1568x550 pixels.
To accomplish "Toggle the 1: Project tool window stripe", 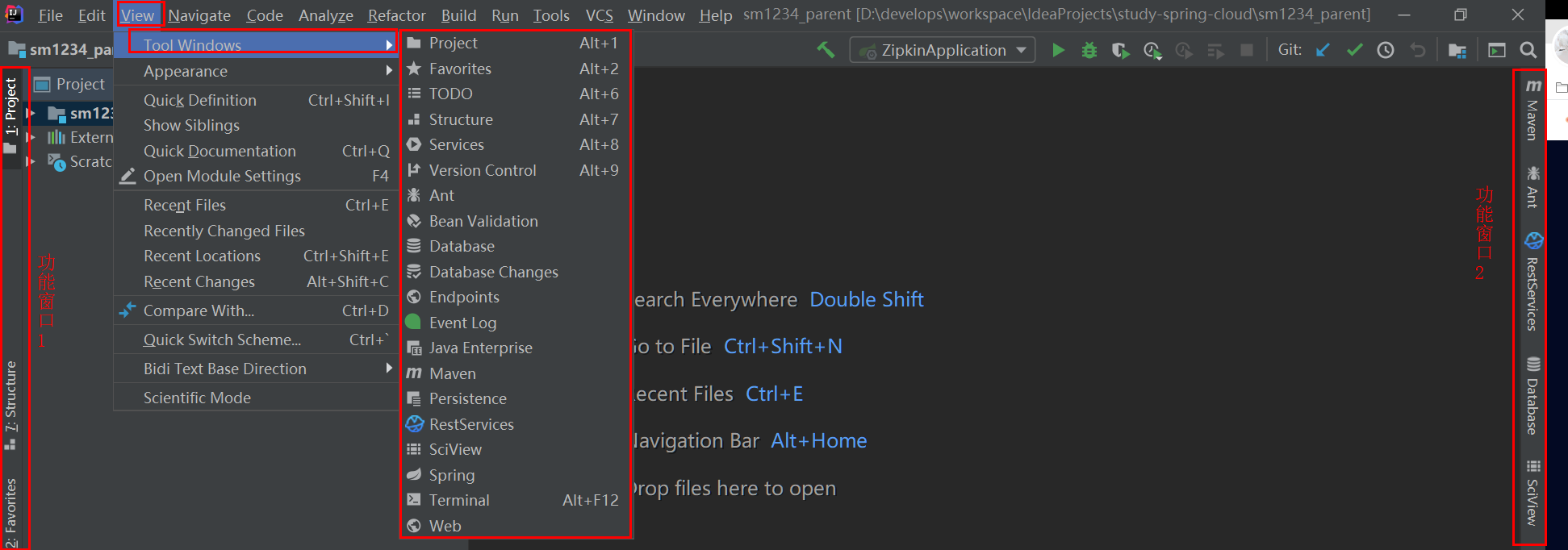I will (10, 116).
